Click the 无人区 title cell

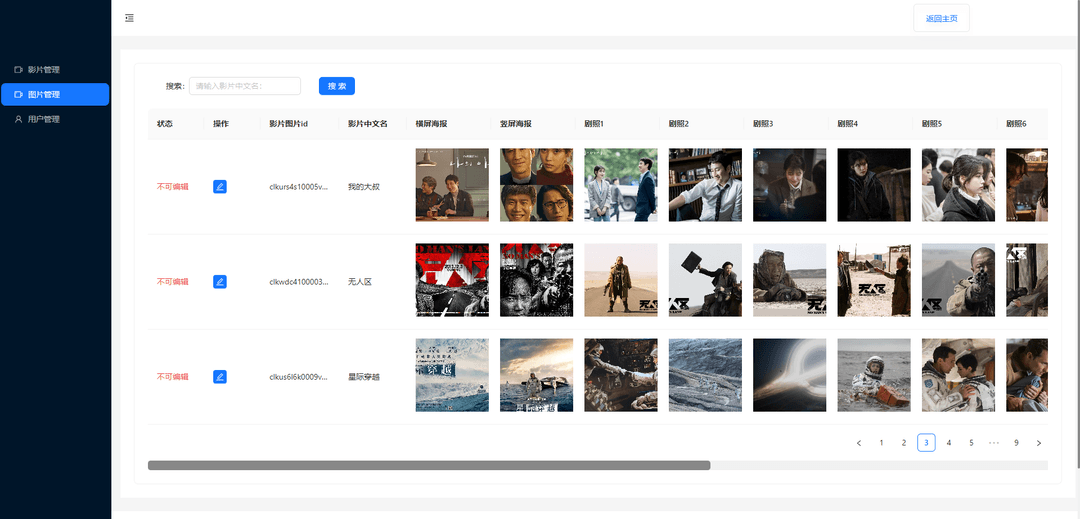point(360,282)
